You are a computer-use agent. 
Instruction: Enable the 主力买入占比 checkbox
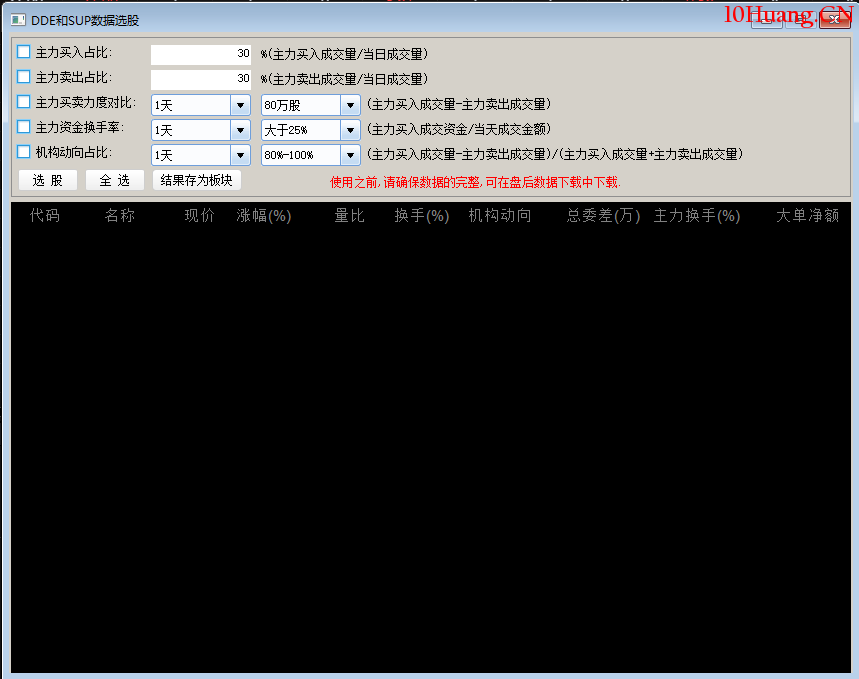coord(24,52)
